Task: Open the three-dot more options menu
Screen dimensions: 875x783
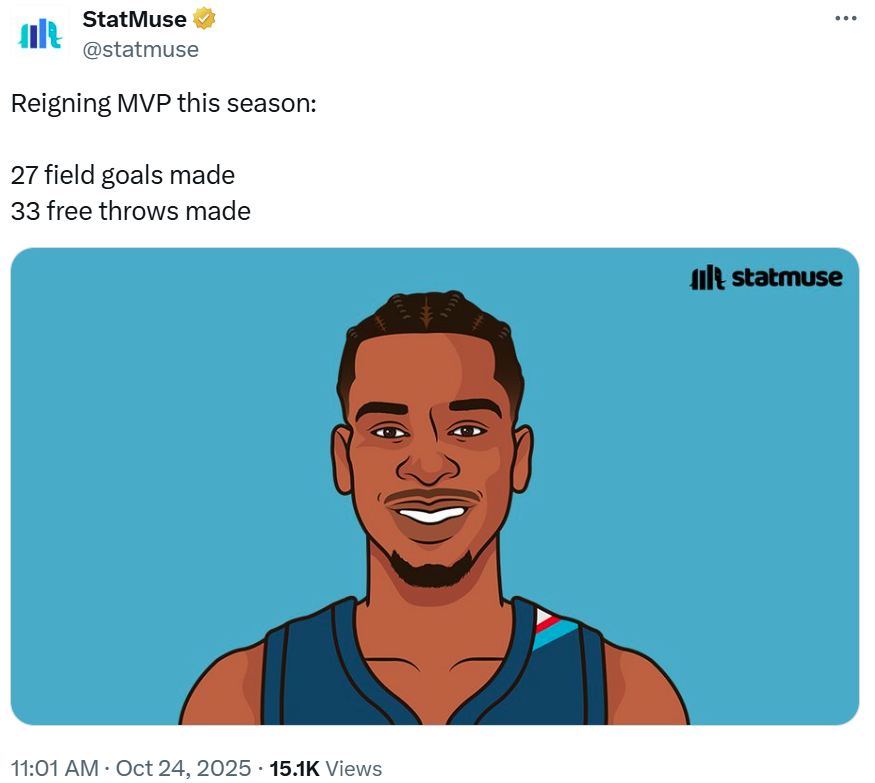Action: tap(845, 19)
